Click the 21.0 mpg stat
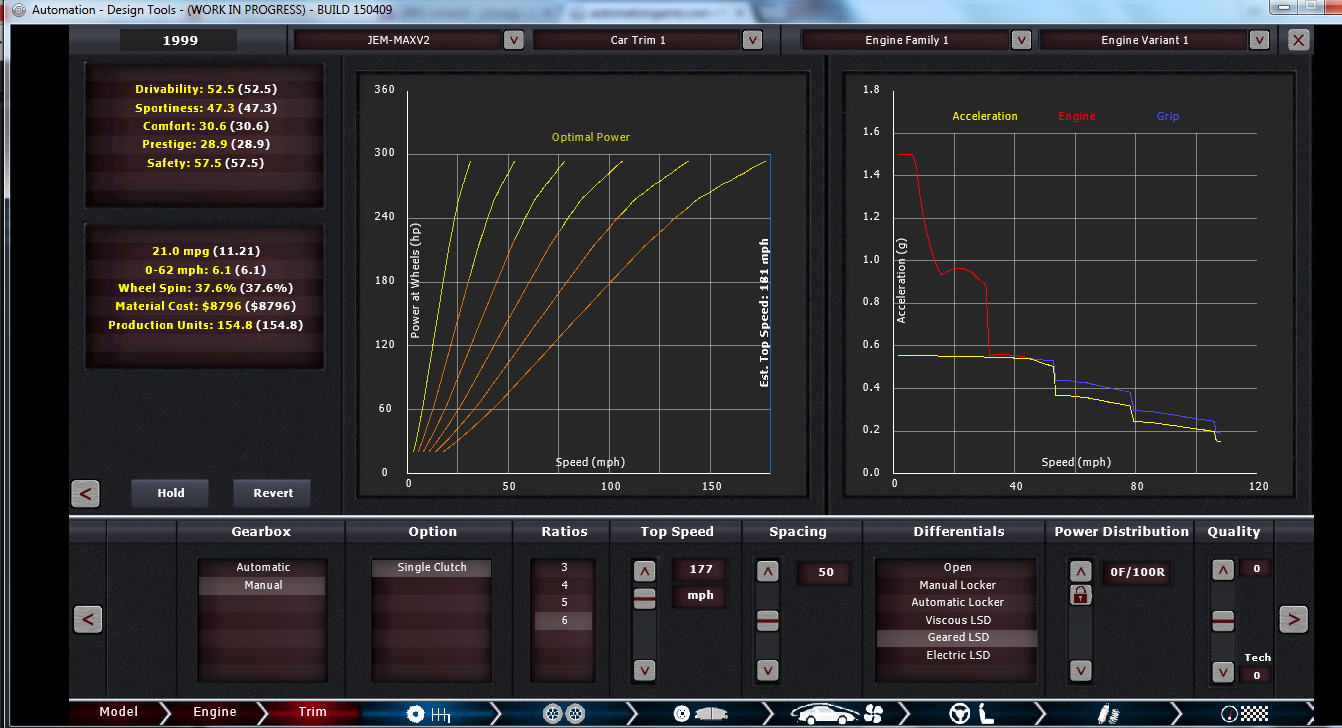The width and height of the screenshot is (1342, 728). 205,251
